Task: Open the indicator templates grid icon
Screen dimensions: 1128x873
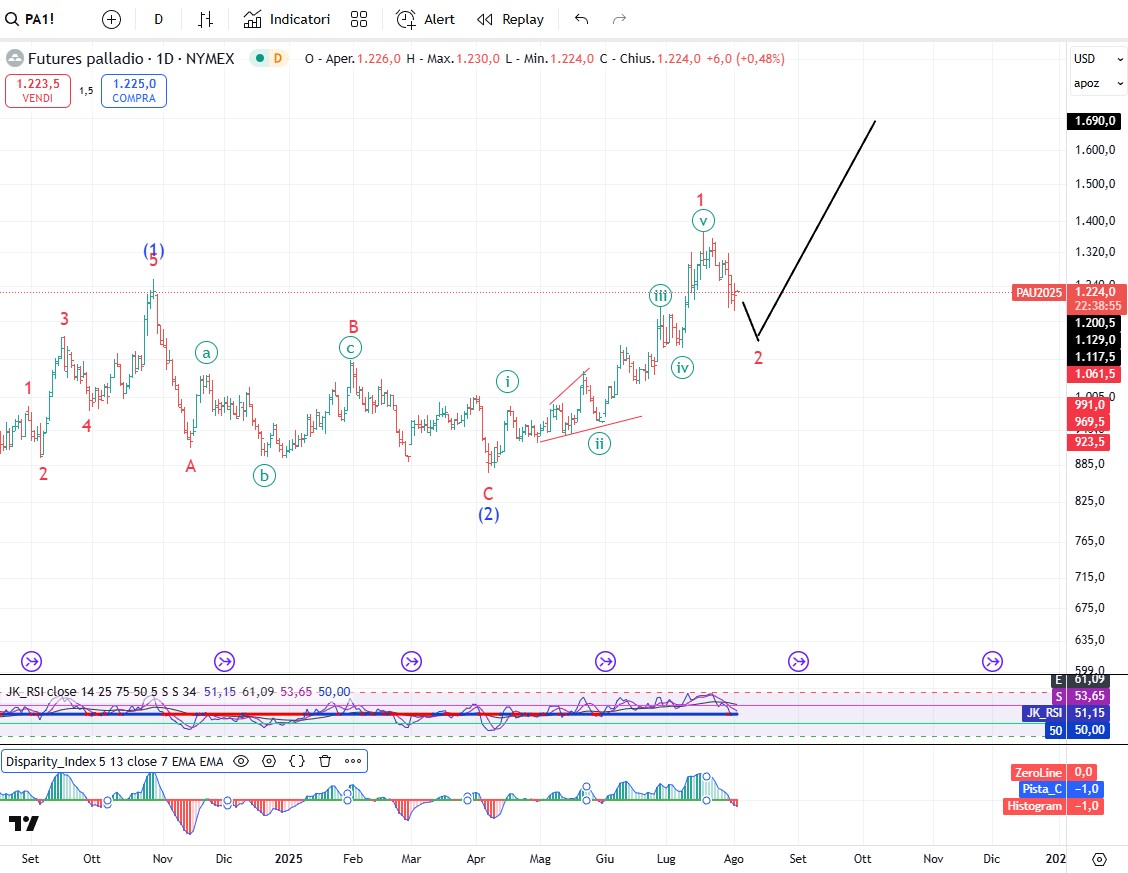Action: [x=360, y=19]
